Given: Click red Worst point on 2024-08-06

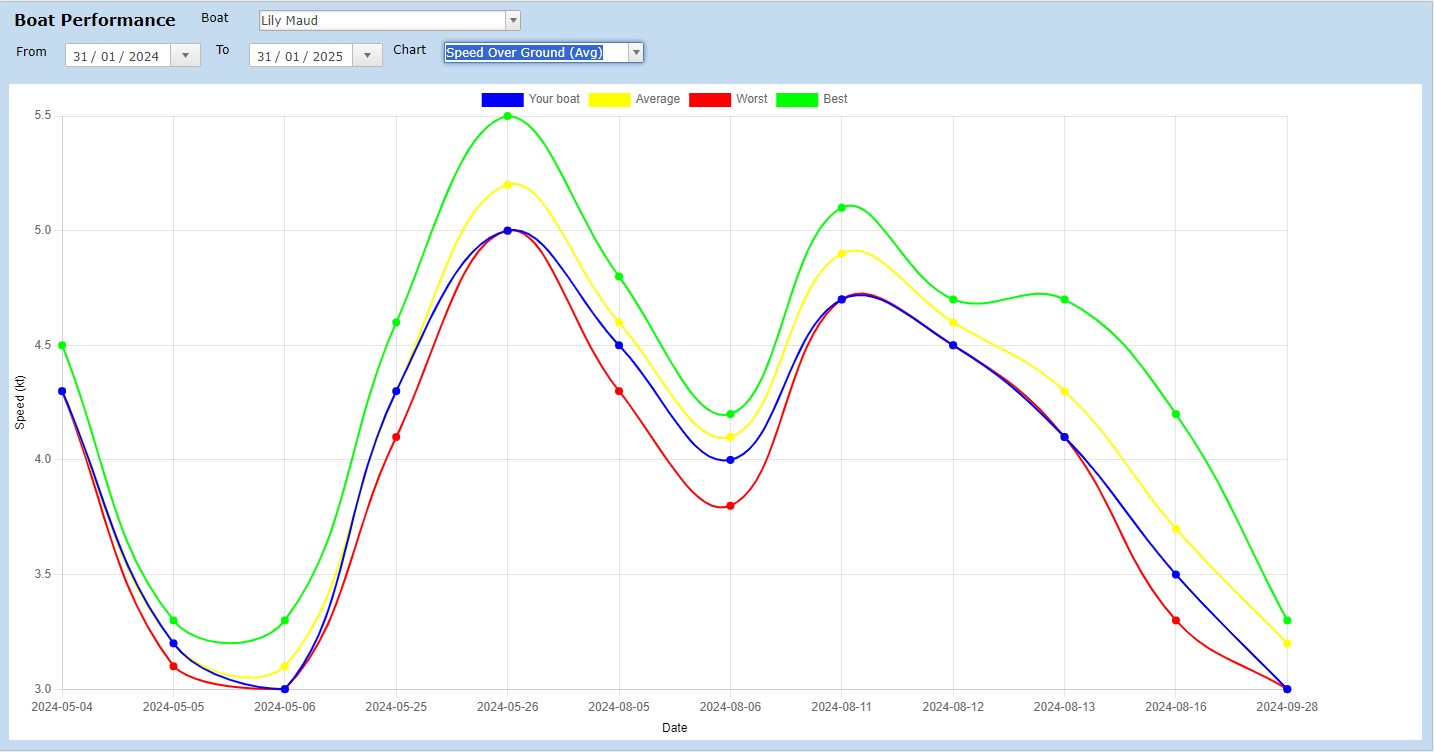Looking at the screenshot, I should (731, 506).
